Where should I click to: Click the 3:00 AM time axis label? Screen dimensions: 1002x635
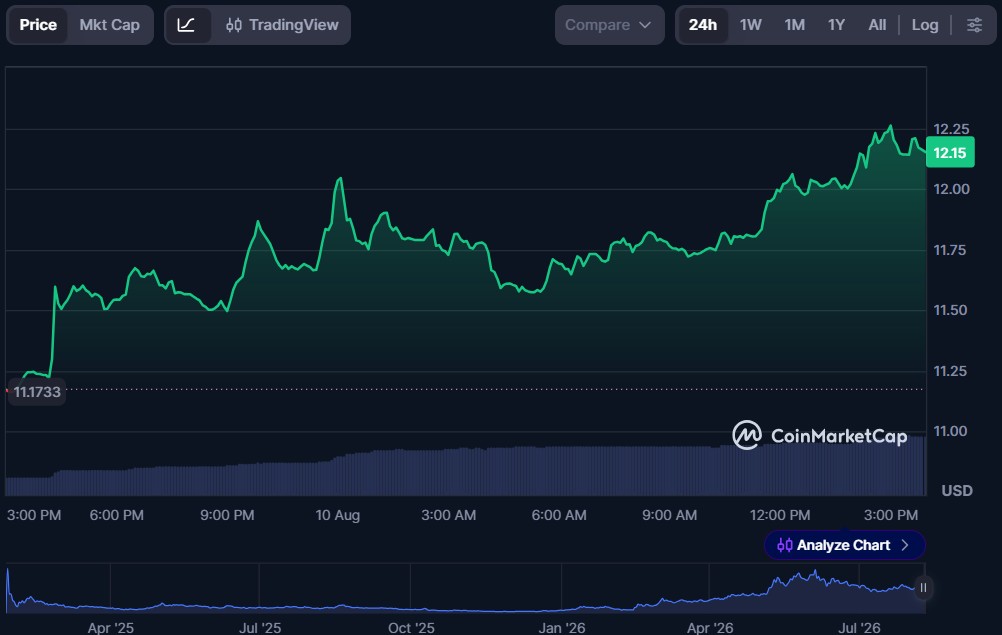coord(448,515)
